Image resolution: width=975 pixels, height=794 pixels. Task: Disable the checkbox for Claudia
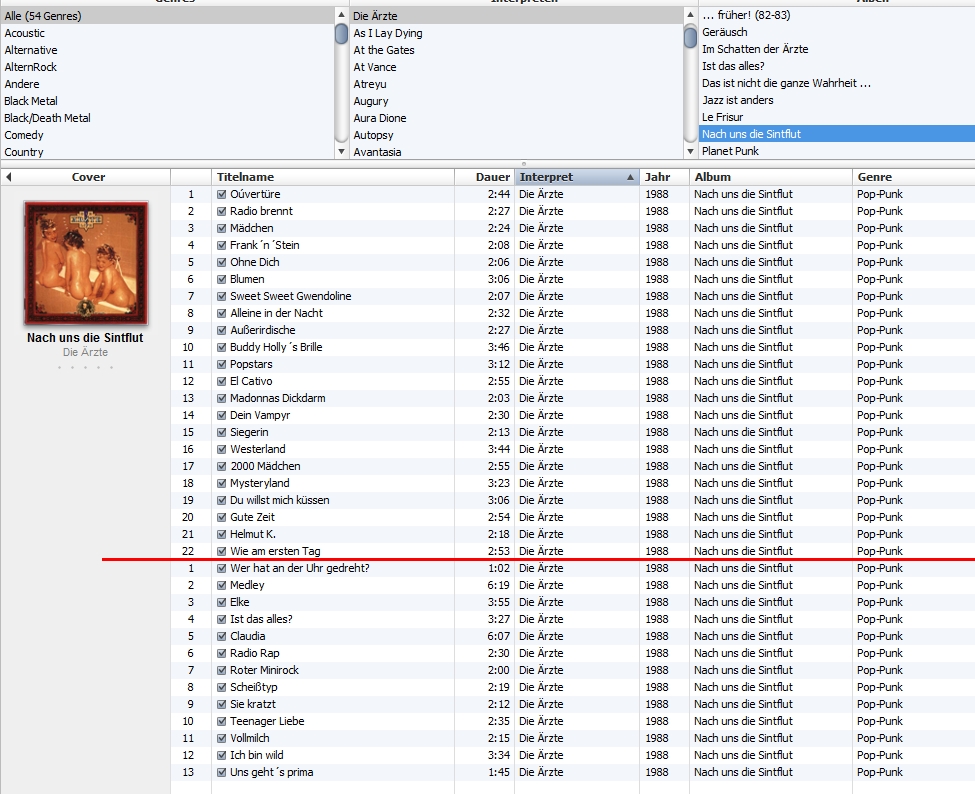coord(221,636)
